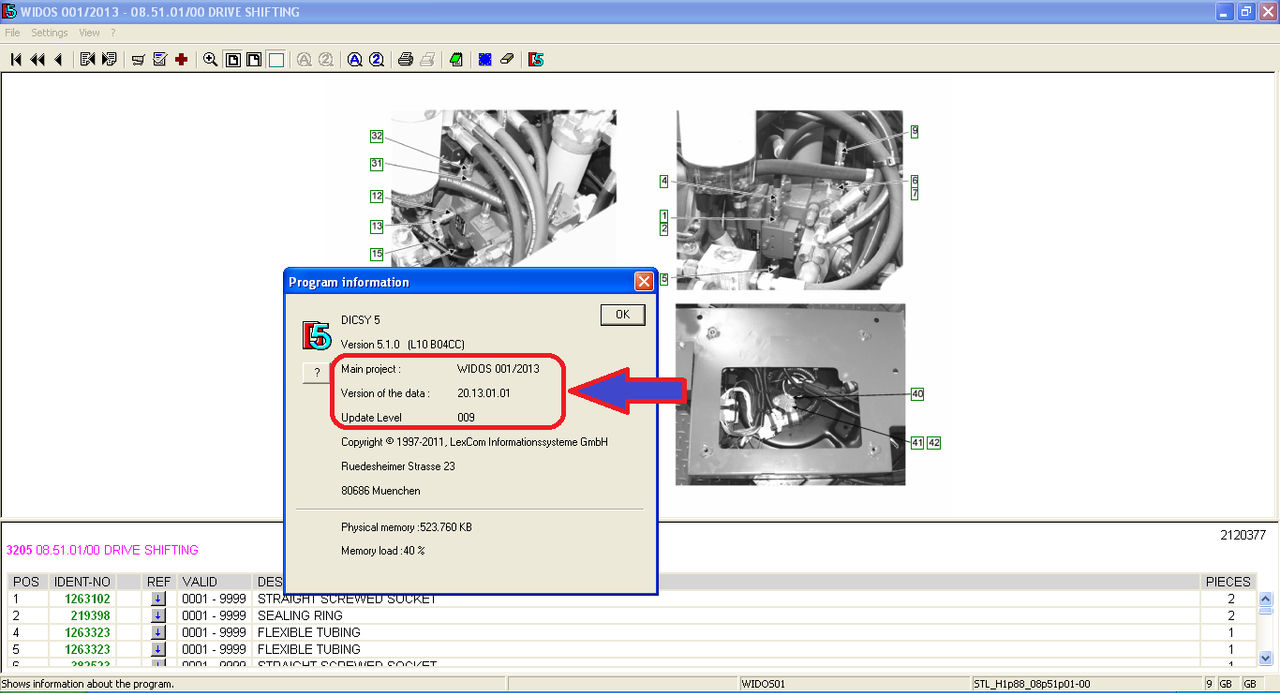This screenshot has height=693, width=1280.
Task: Select the eraser toolbar icon
Action: tap(507, 60)
